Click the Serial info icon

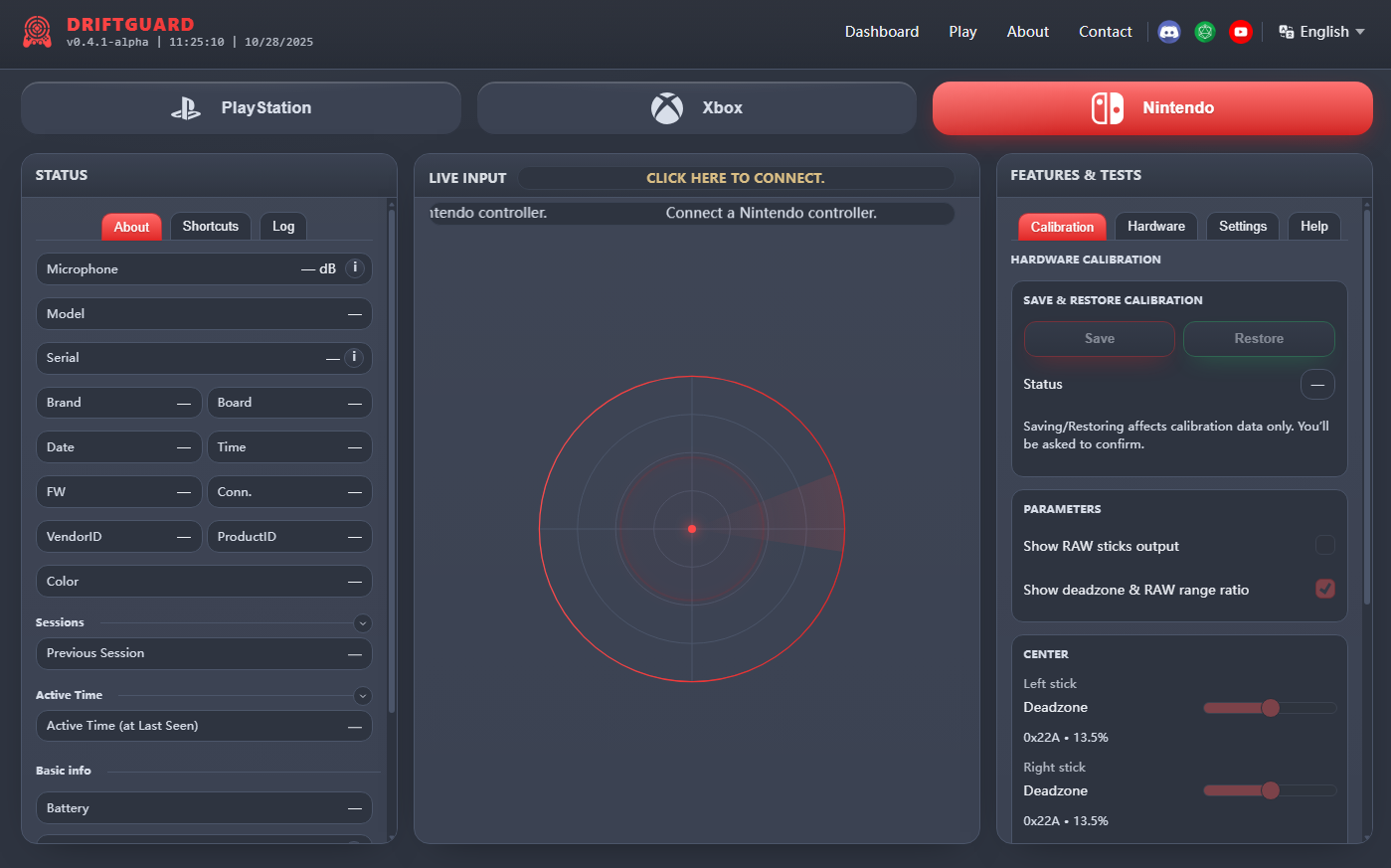tap(354, 357)
